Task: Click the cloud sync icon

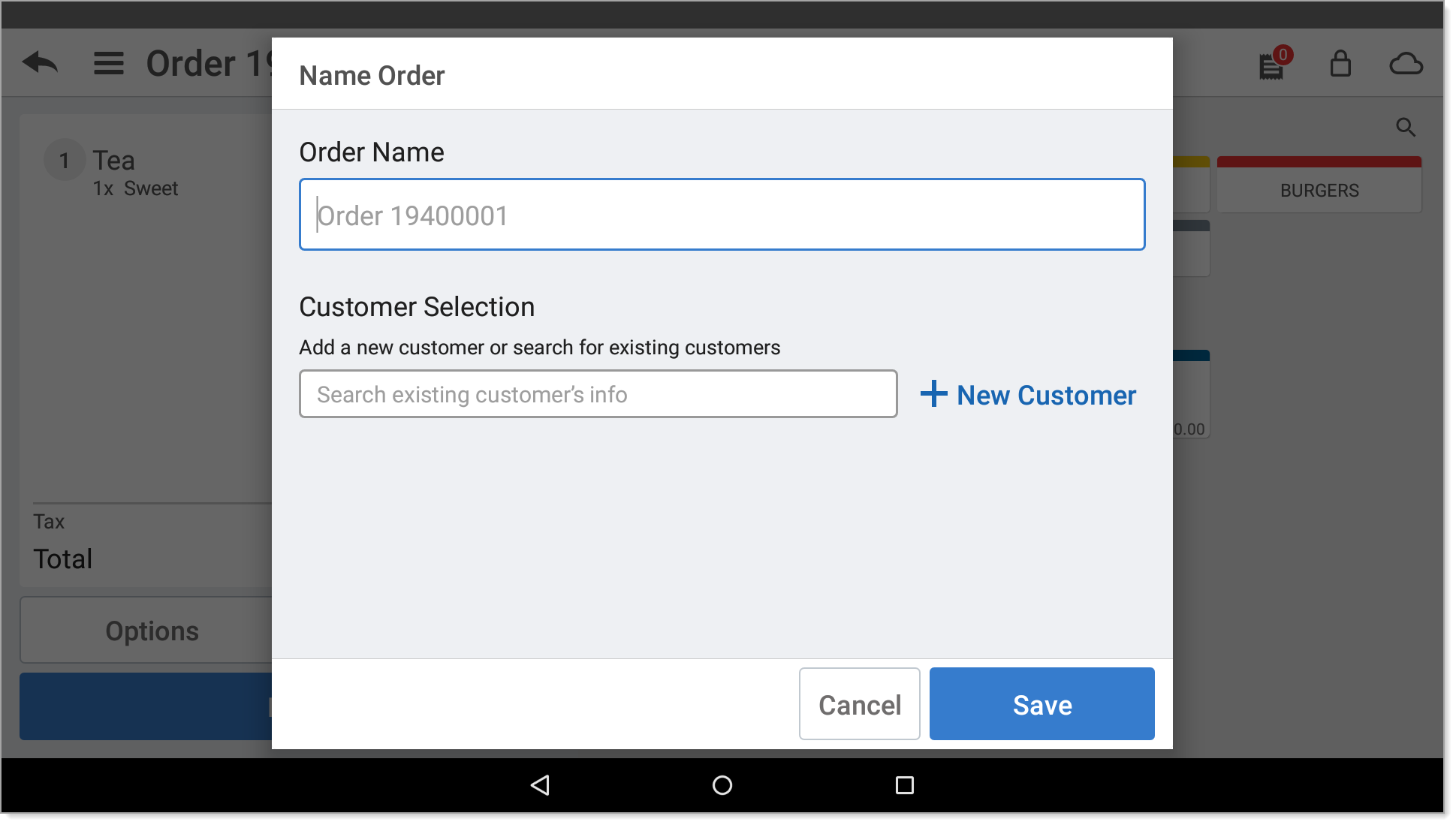Action: (1405, 64)
